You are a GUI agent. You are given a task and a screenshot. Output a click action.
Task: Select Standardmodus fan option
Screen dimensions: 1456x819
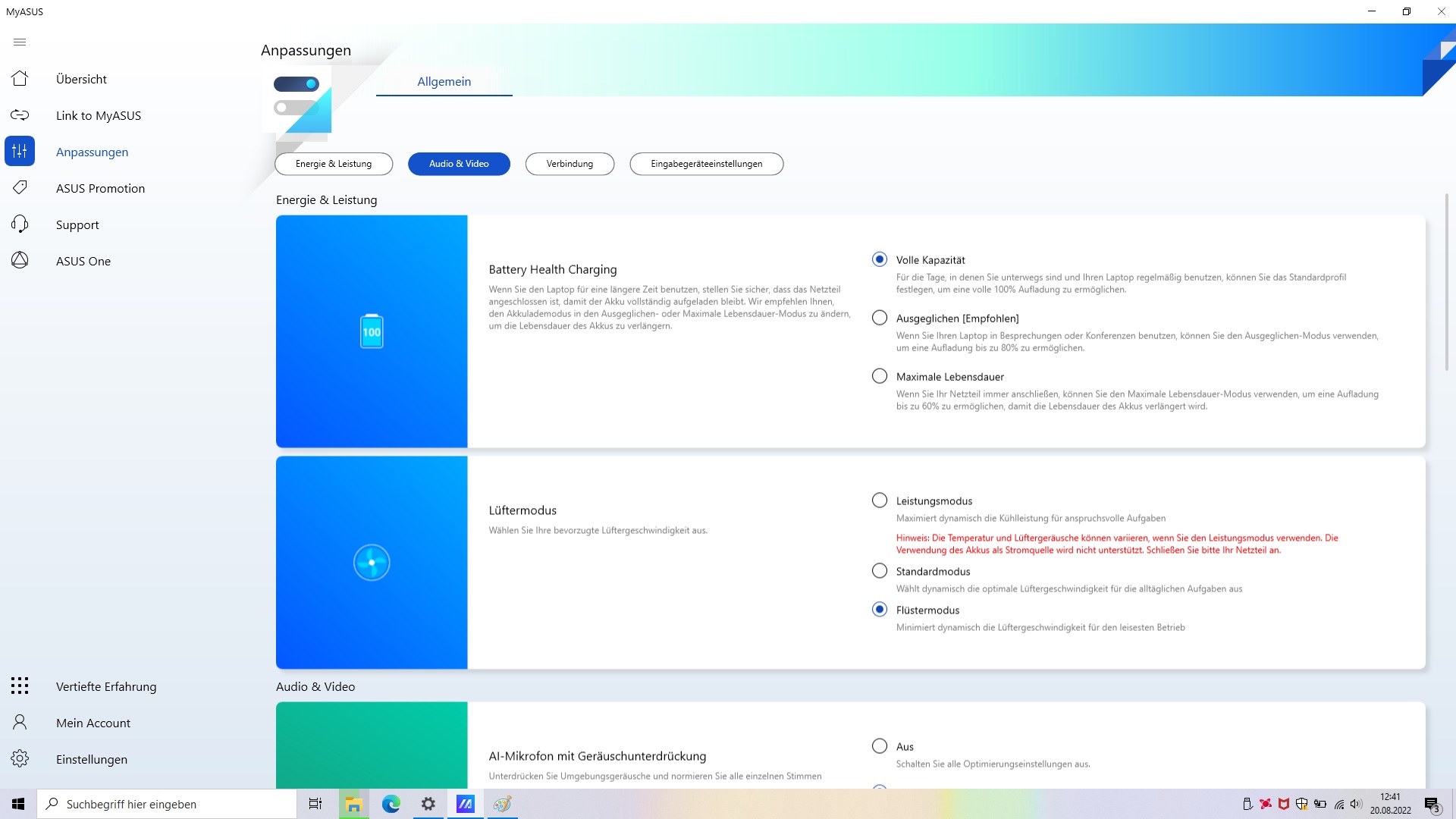pos(880,571)
